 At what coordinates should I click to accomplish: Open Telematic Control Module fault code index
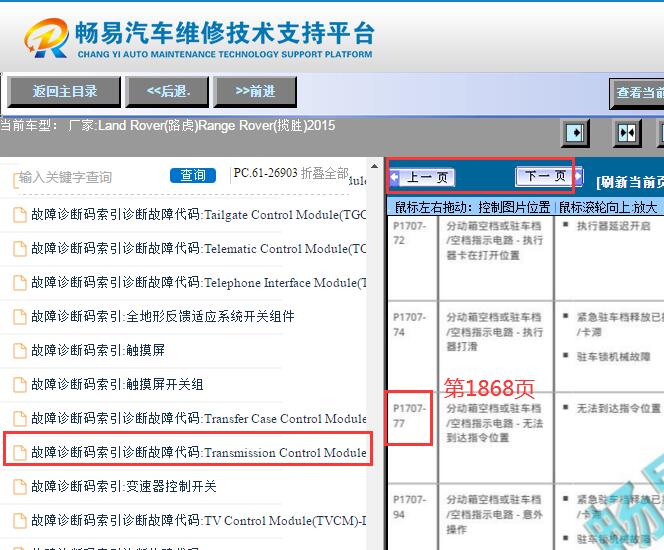(x=198, y=248)
